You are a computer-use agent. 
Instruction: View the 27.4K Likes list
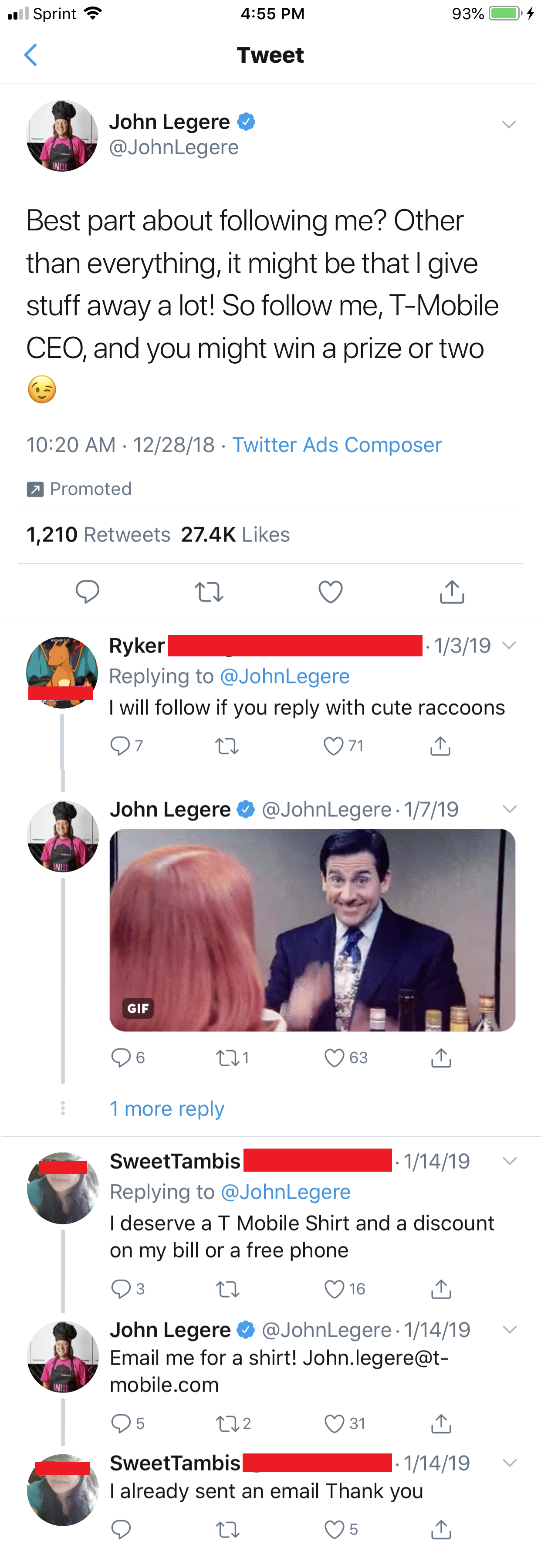(236, 534)
